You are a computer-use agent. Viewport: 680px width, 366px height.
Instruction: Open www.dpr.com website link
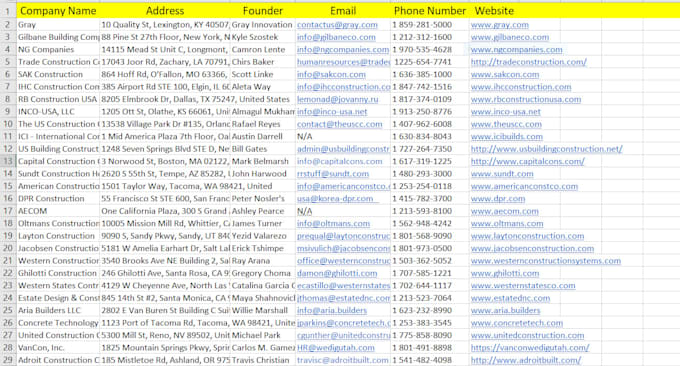pyautogui.click(x=498, y=199)
